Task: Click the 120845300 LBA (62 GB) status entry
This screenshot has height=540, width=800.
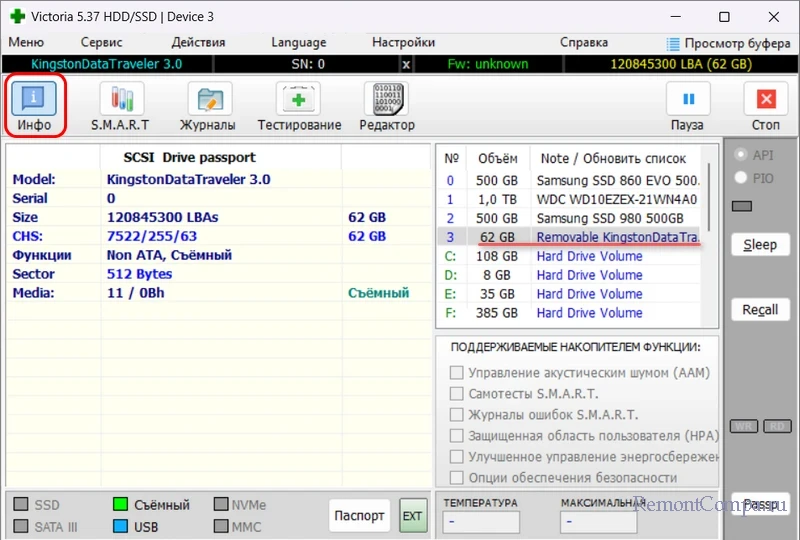Action: coord(681,64)
